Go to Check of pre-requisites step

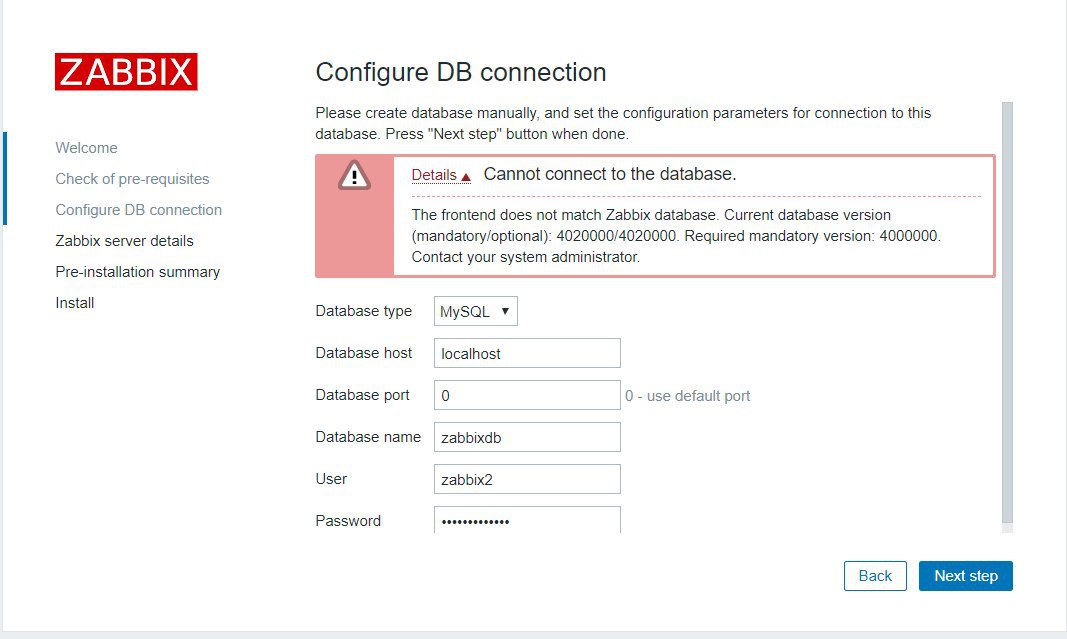click(132, 179)
